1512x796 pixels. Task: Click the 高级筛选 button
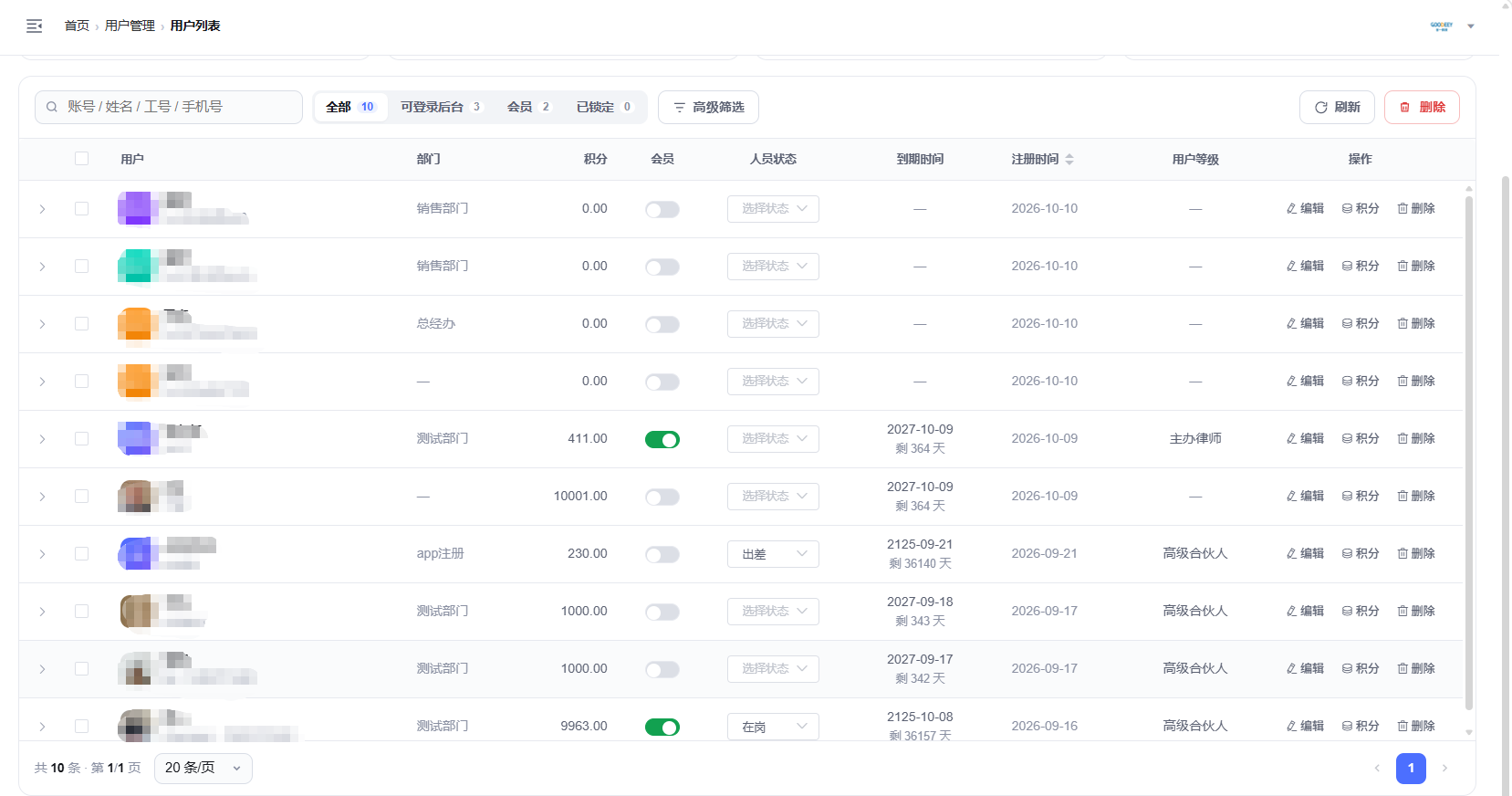pyautogui.click(x=708, y=108)
